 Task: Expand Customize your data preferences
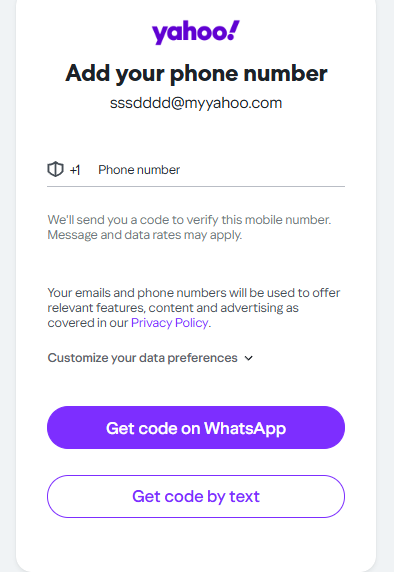[x=150, y=358]
